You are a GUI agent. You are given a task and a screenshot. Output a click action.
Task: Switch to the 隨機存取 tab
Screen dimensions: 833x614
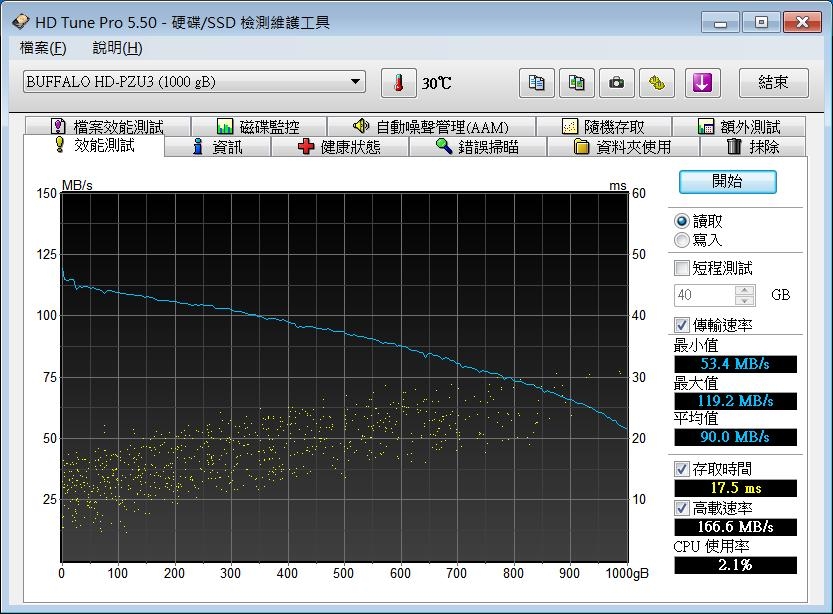coord(604,126)
